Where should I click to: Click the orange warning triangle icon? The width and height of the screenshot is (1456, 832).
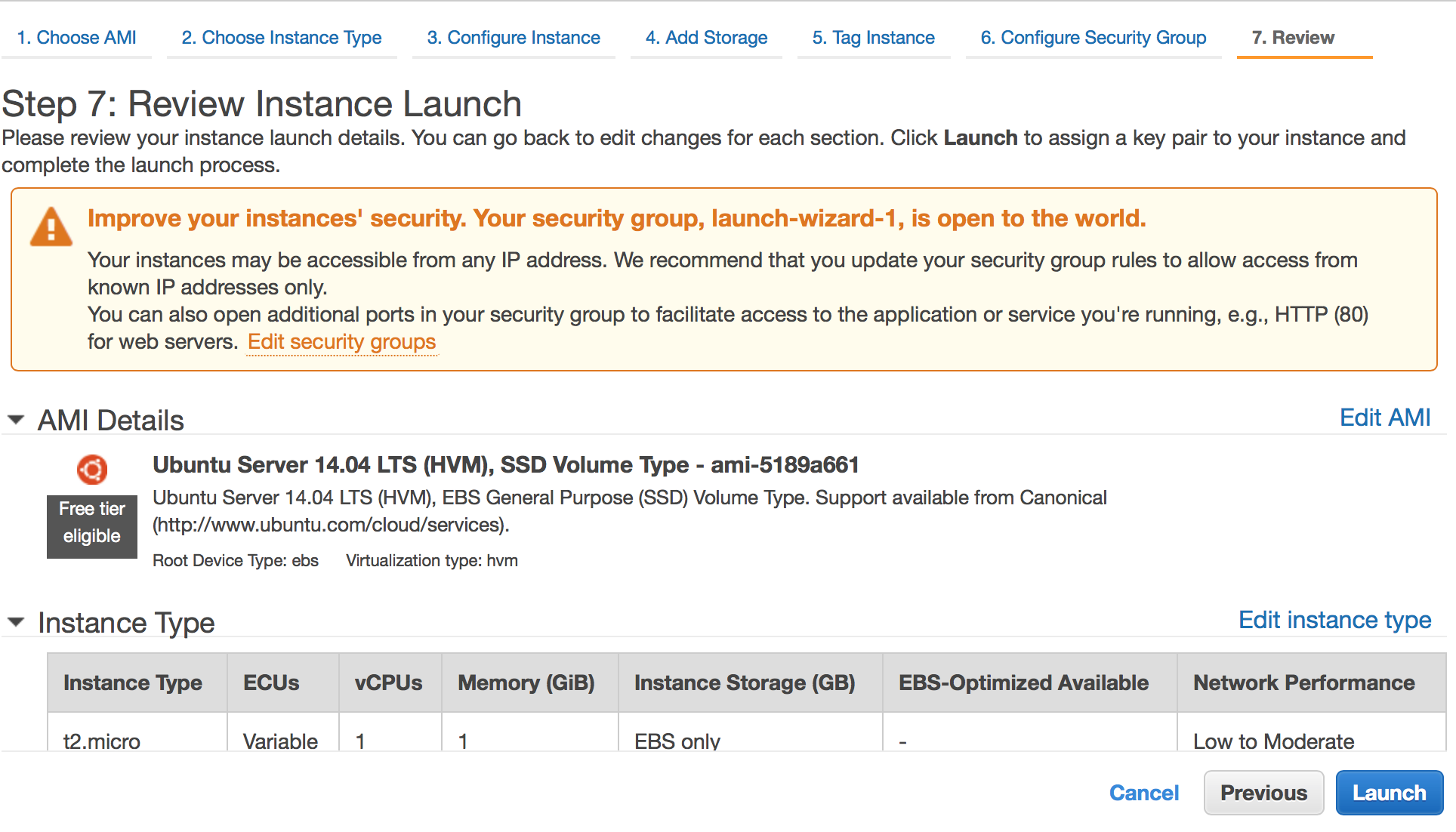[x=51, y=227]
